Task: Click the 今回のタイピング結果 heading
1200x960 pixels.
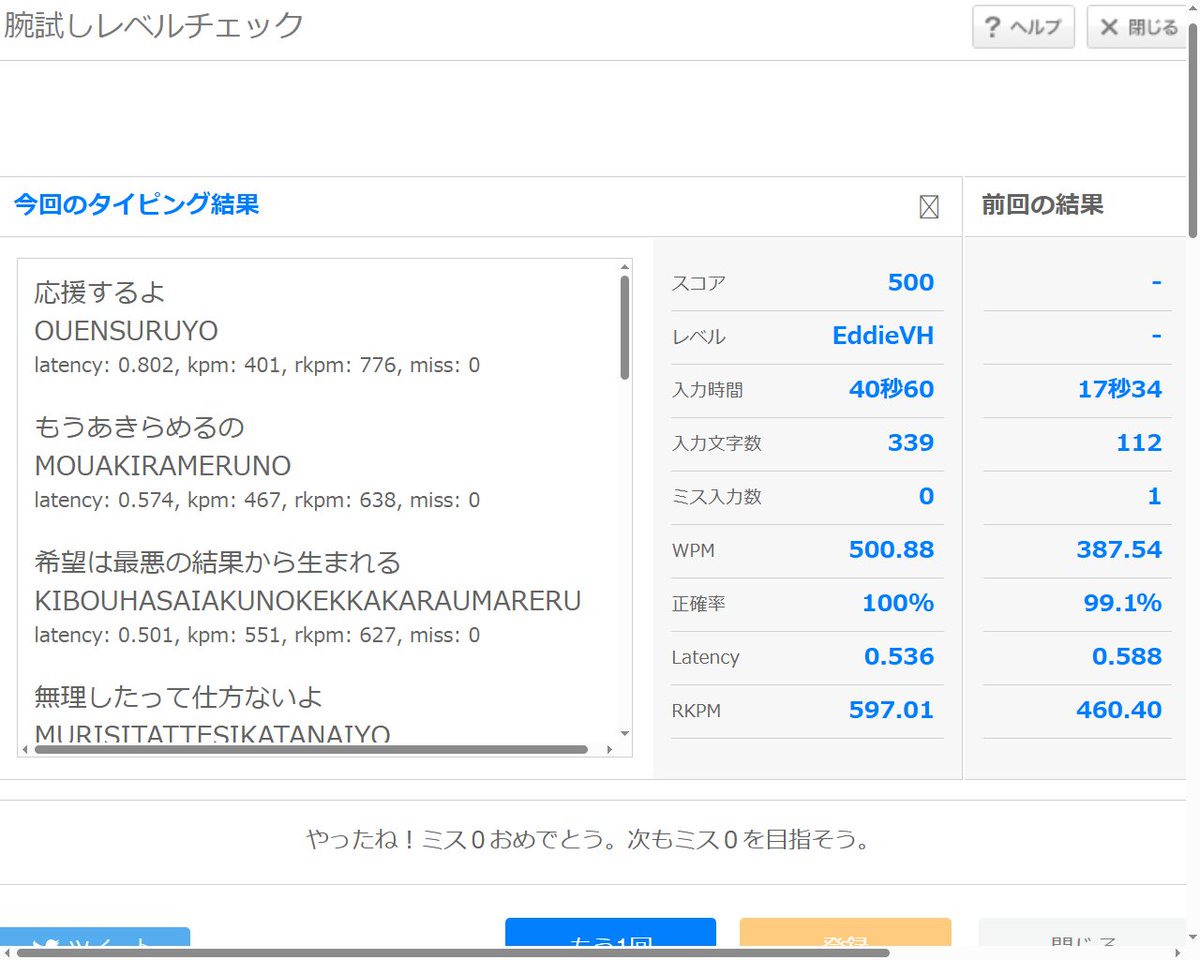Action: (136, 205)
